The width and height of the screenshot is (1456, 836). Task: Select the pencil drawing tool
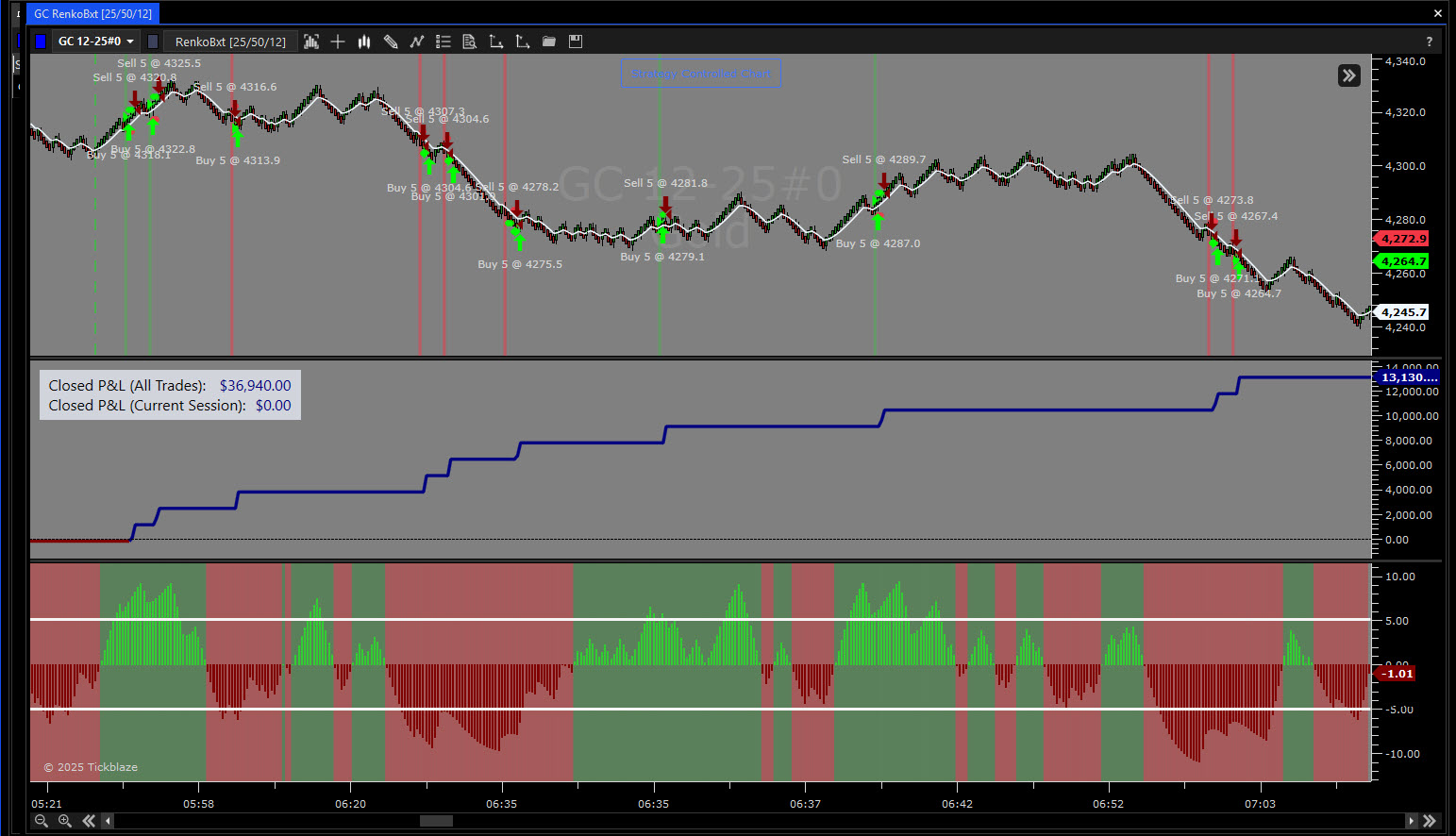391,42
